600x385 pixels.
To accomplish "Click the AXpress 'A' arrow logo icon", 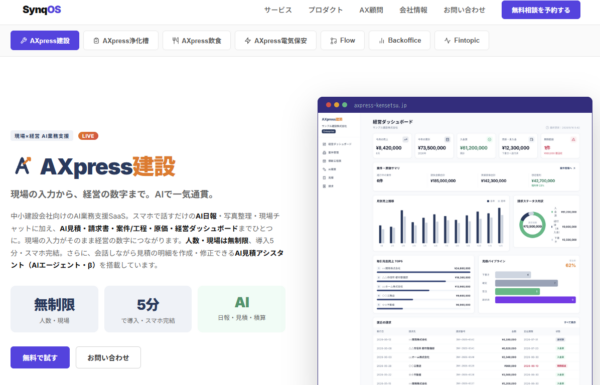I will (x=23, y=166).
